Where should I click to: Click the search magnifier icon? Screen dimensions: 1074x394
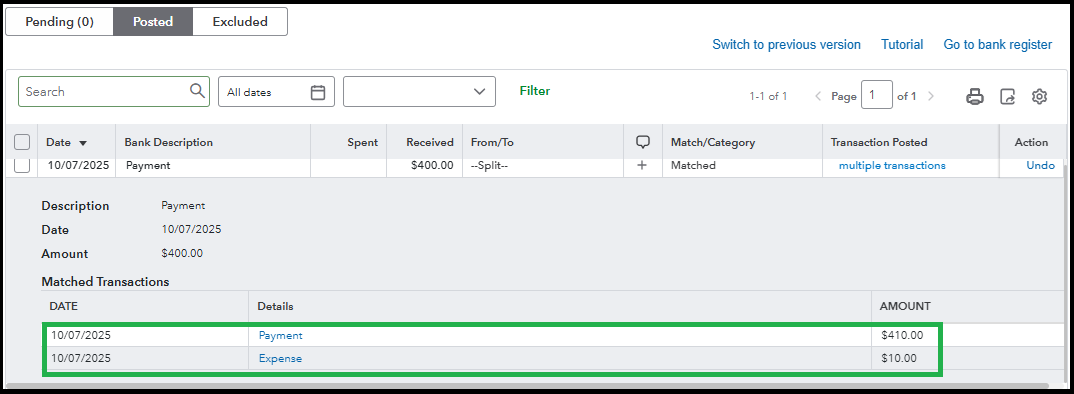197,91
